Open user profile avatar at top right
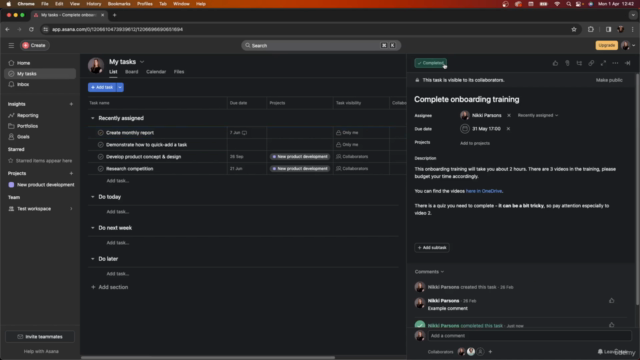 click(x=625, y=45)
